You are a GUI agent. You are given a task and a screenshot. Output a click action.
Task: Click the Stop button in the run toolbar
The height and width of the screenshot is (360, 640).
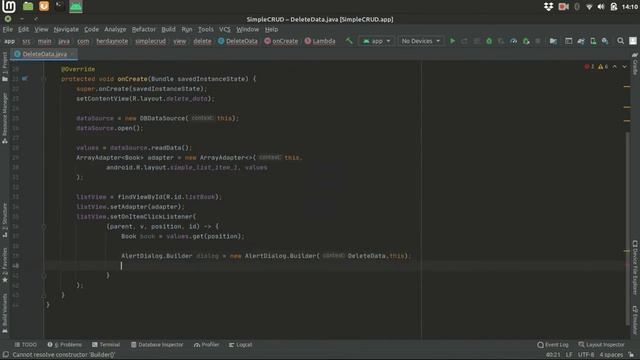[538, 41]
